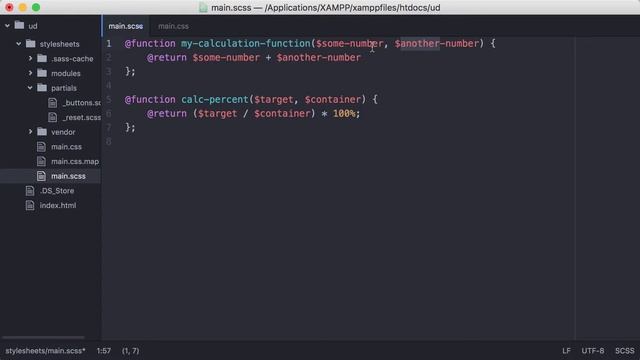The image size is (640, 360).
Task: Click the modules folder icon
Action: pos(42,73)
